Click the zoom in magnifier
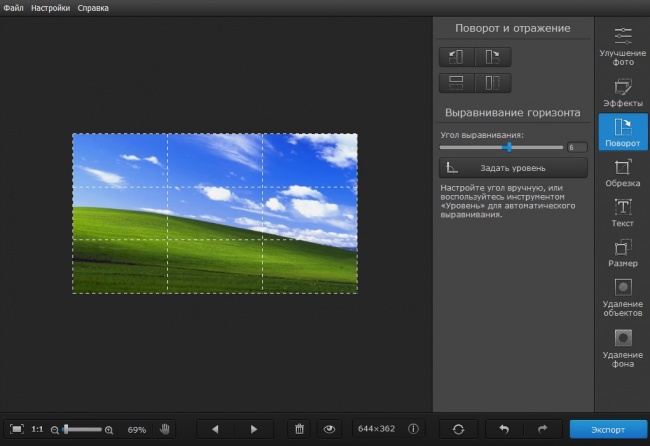 (109, 430)
